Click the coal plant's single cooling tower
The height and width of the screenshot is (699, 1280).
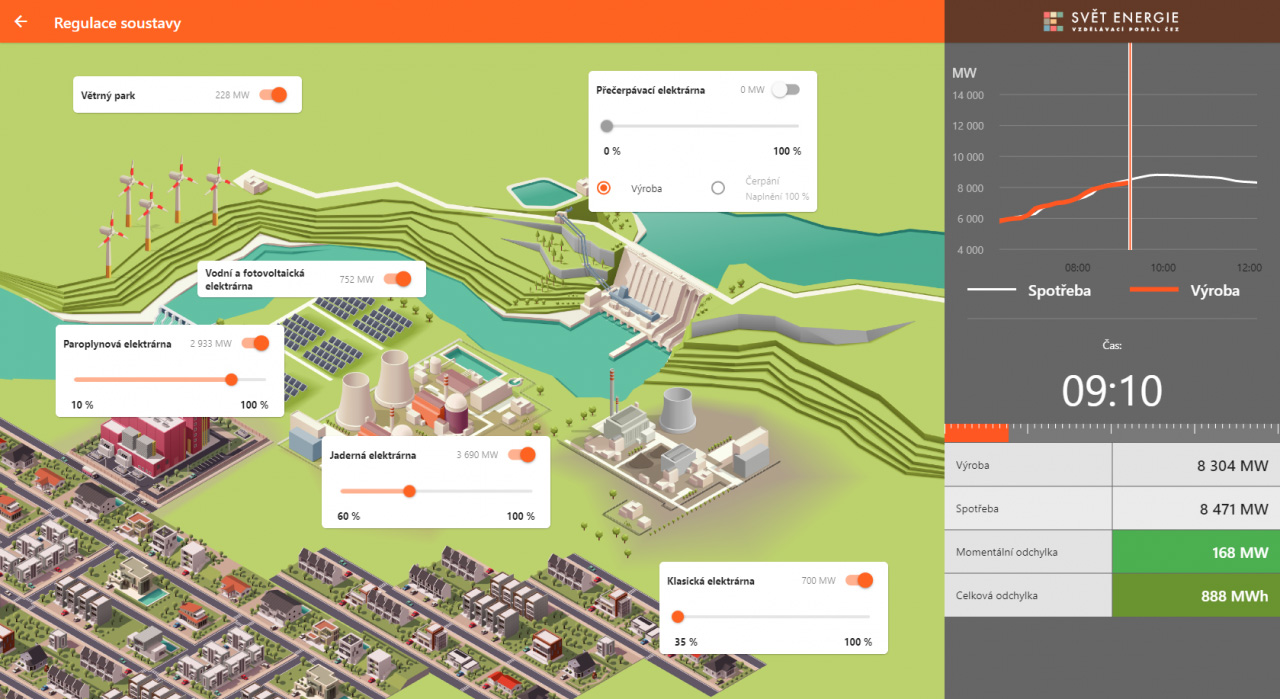(678, 411)
